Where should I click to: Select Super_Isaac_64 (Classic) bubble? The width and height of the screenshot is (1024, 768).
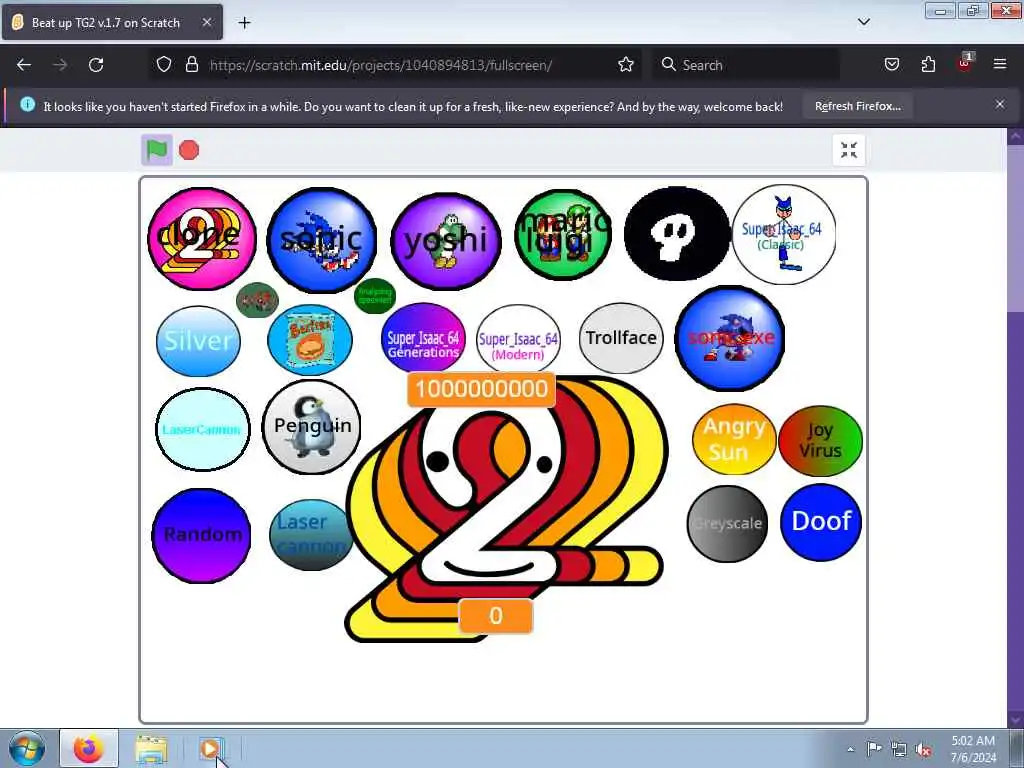[784, 234]
